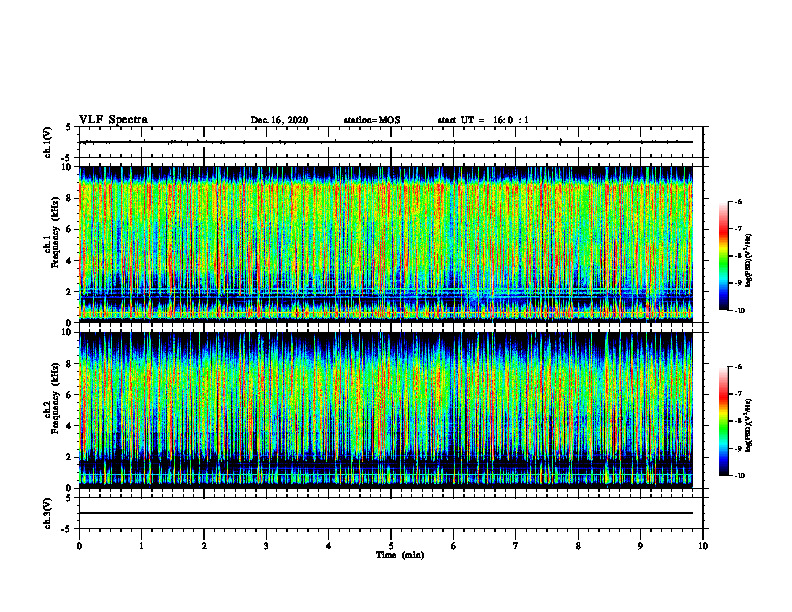
Task: Click time axis tick label "1"
Action: point(141,546)
